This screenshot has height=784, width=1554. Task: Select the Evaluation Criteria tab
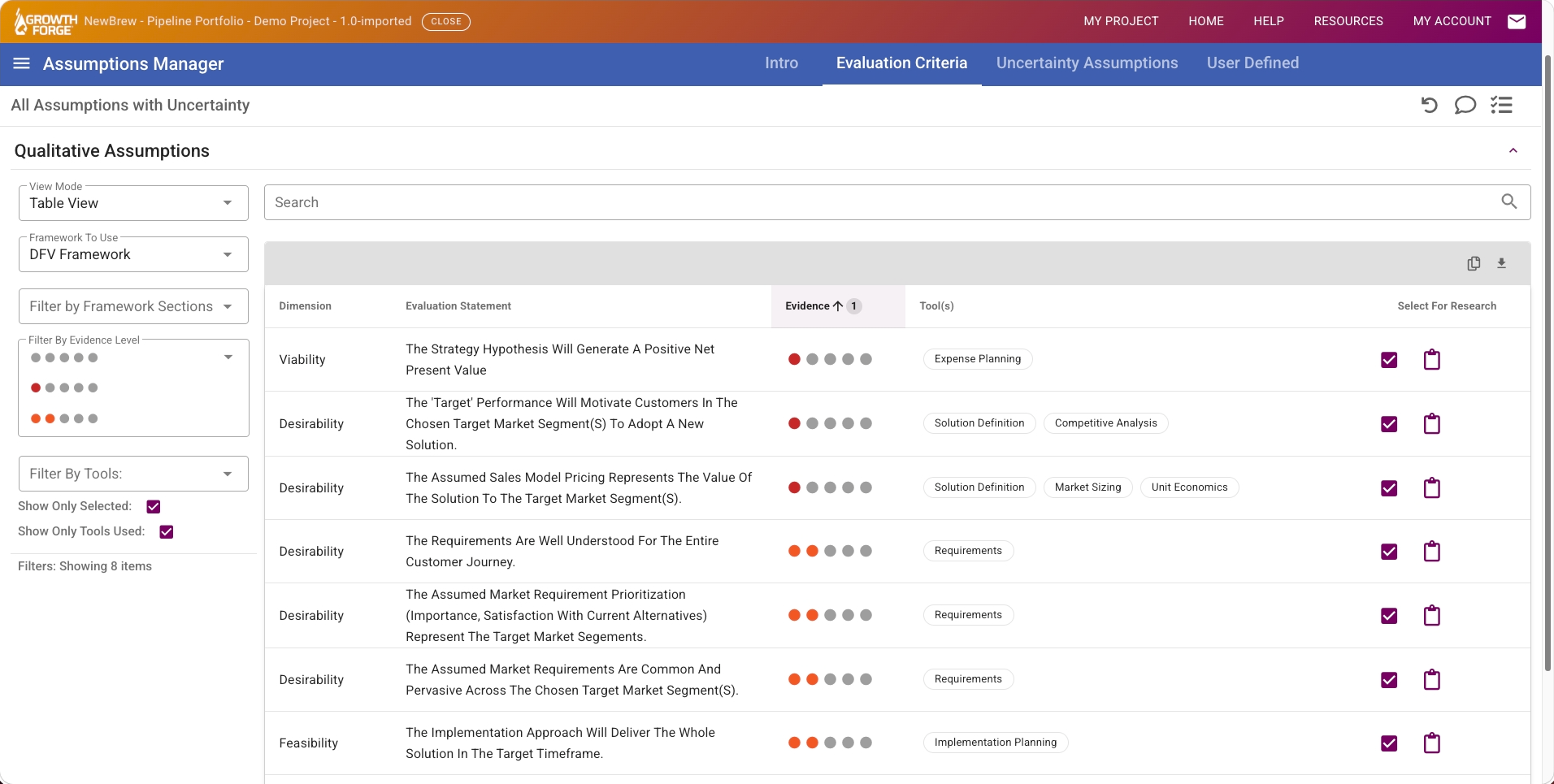901,63
